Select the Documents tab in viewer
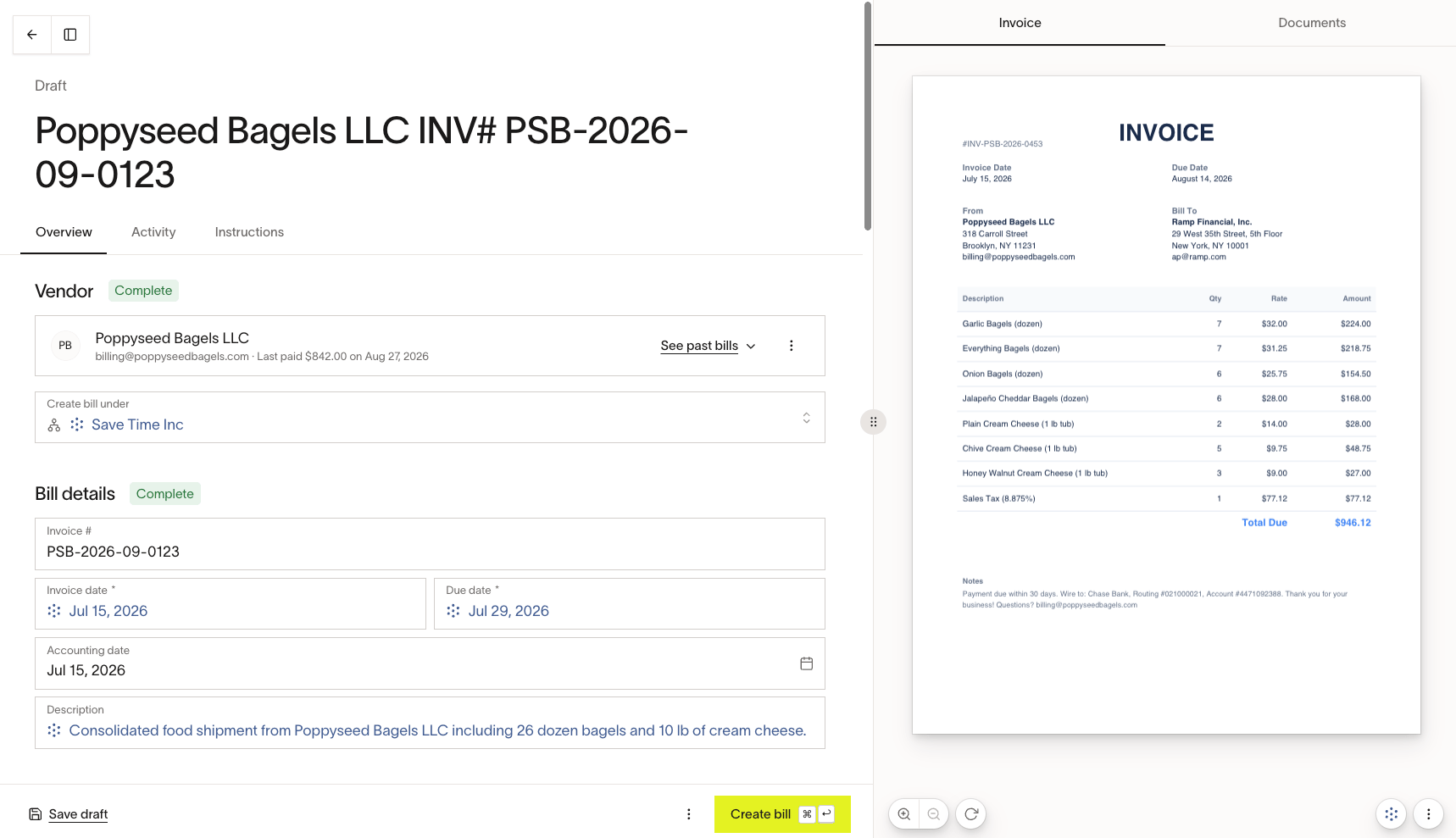The height and width of the screenshot is (838, 1456). (x=1311, y=23)
